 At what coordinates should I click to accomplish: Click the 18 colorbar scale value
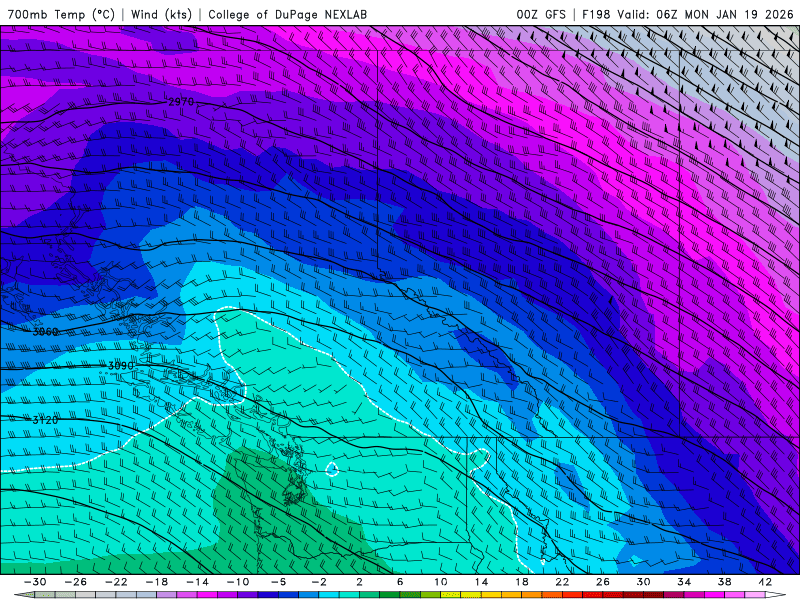click(x=521, y=582)
